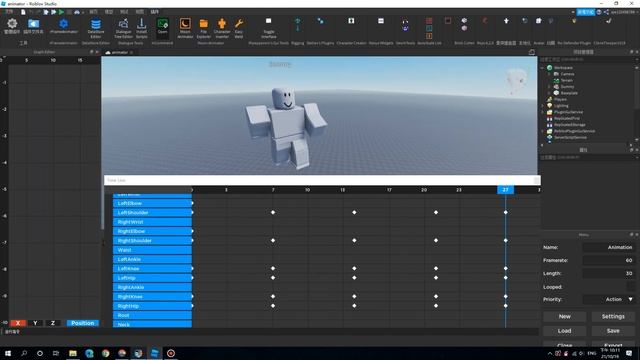
Task: Toggle the X axis in Graph Editor
Action: tap(18, 323)
